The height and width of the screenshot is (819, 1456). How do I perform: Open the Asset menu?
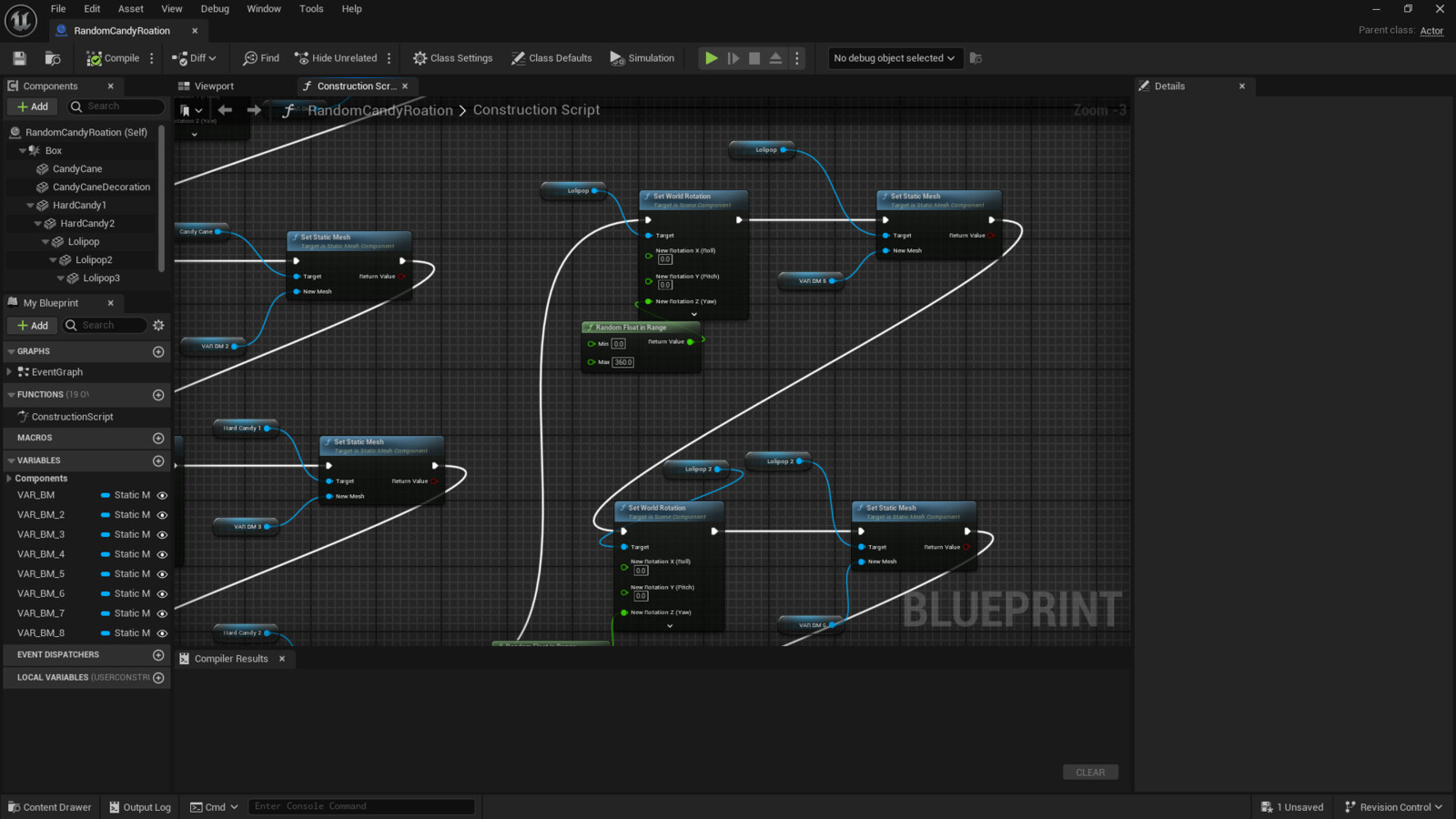(x=131, y=9)
